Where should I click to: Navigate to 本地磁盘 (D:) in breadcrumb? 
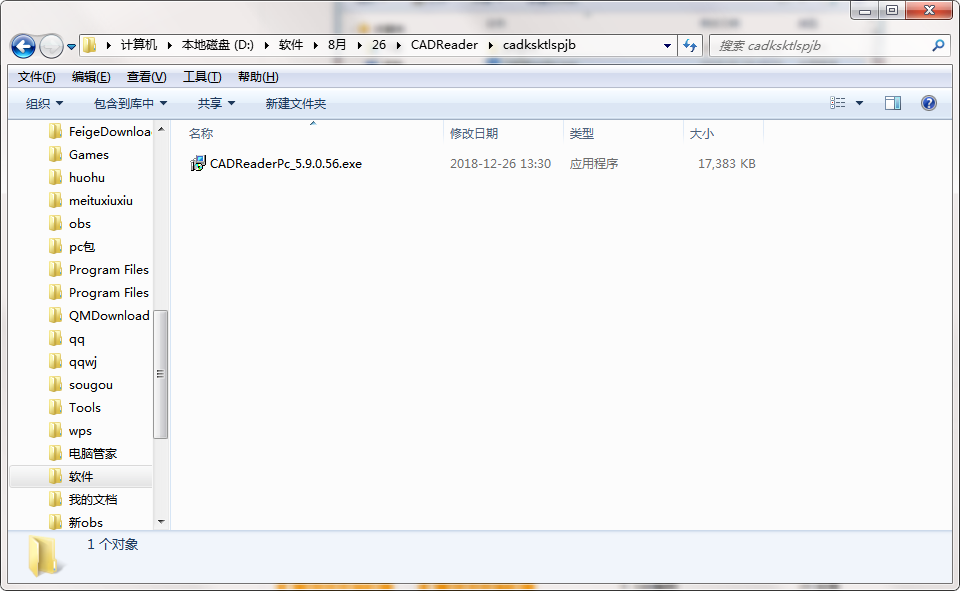click(x=217, y=45)
